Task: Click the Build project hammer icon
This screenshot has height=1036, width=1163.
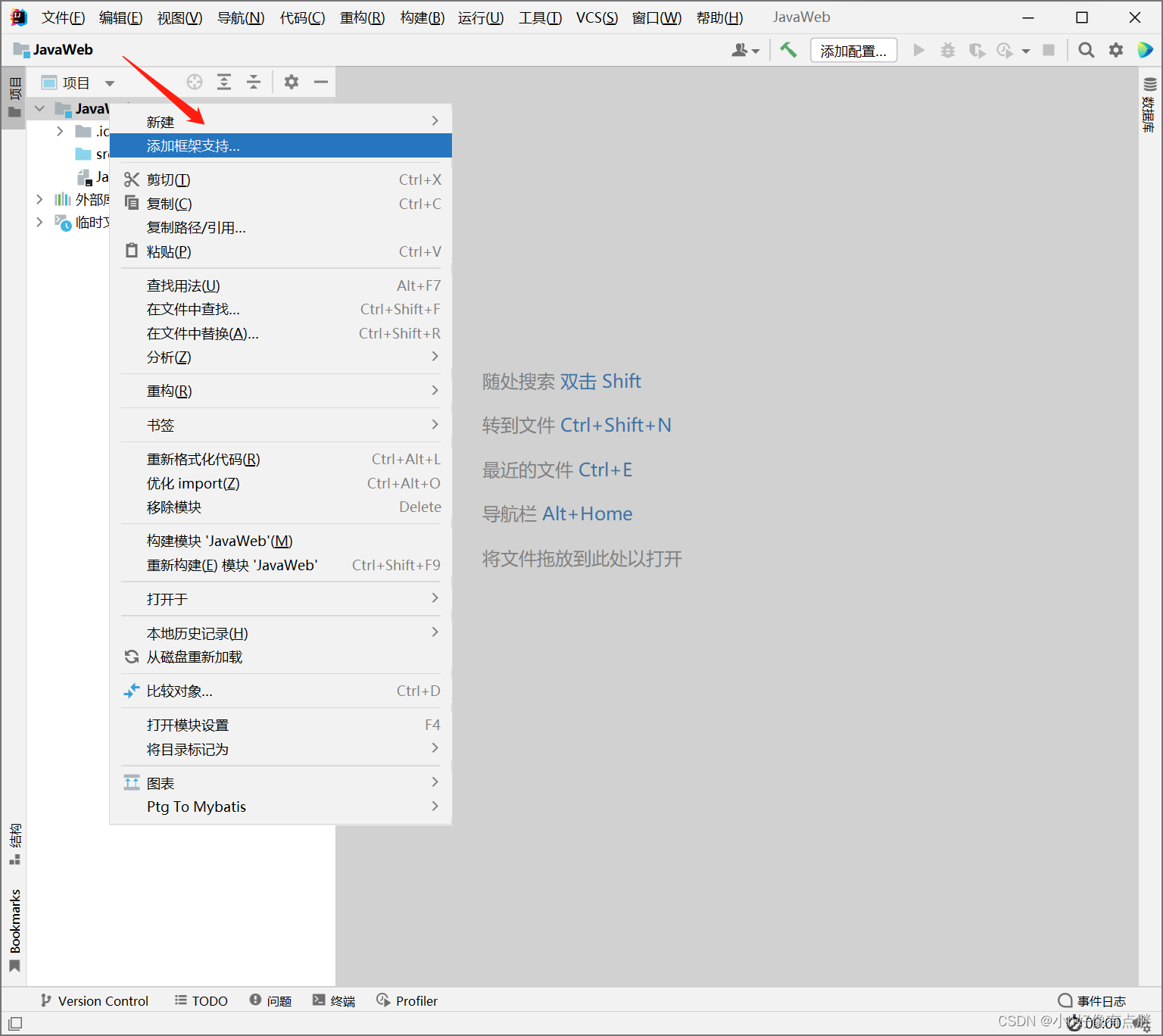Action: coord(788,50)
